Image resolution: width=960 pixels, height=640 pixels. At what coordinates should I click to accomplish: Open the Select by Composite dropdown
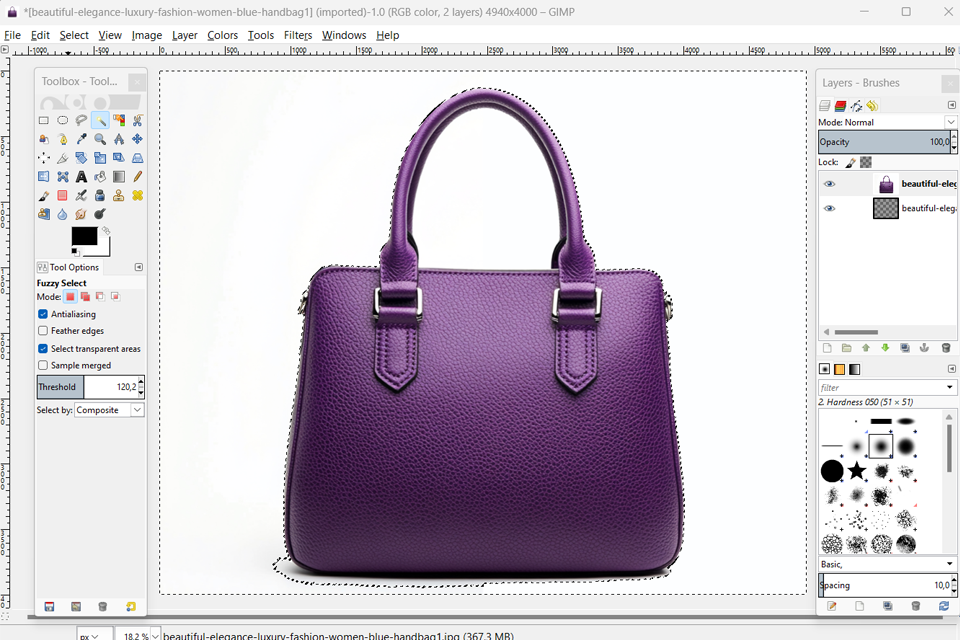tap(109, 410)
